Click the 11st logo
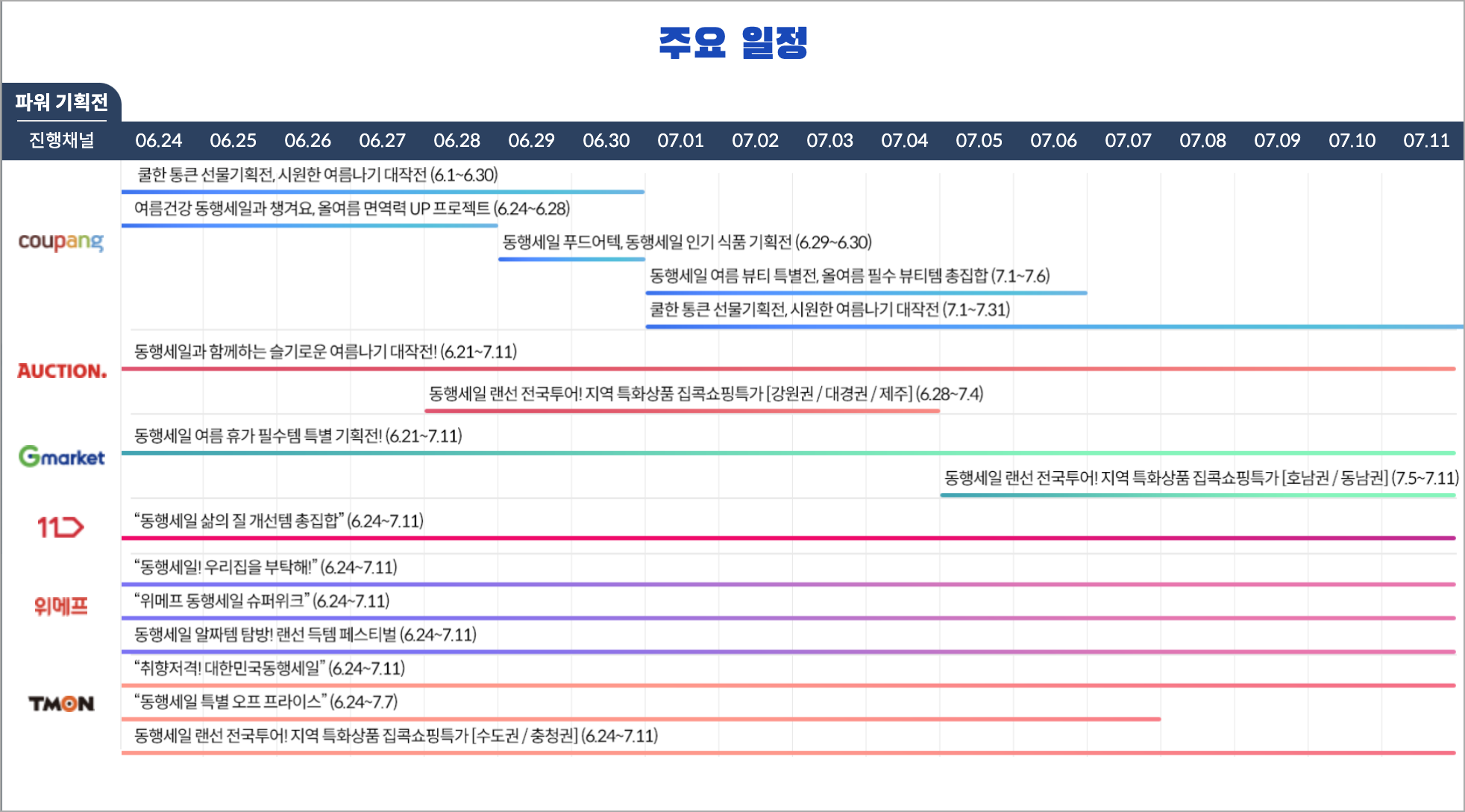Viewport: 1465px width, 812px height. coord(60,527)
